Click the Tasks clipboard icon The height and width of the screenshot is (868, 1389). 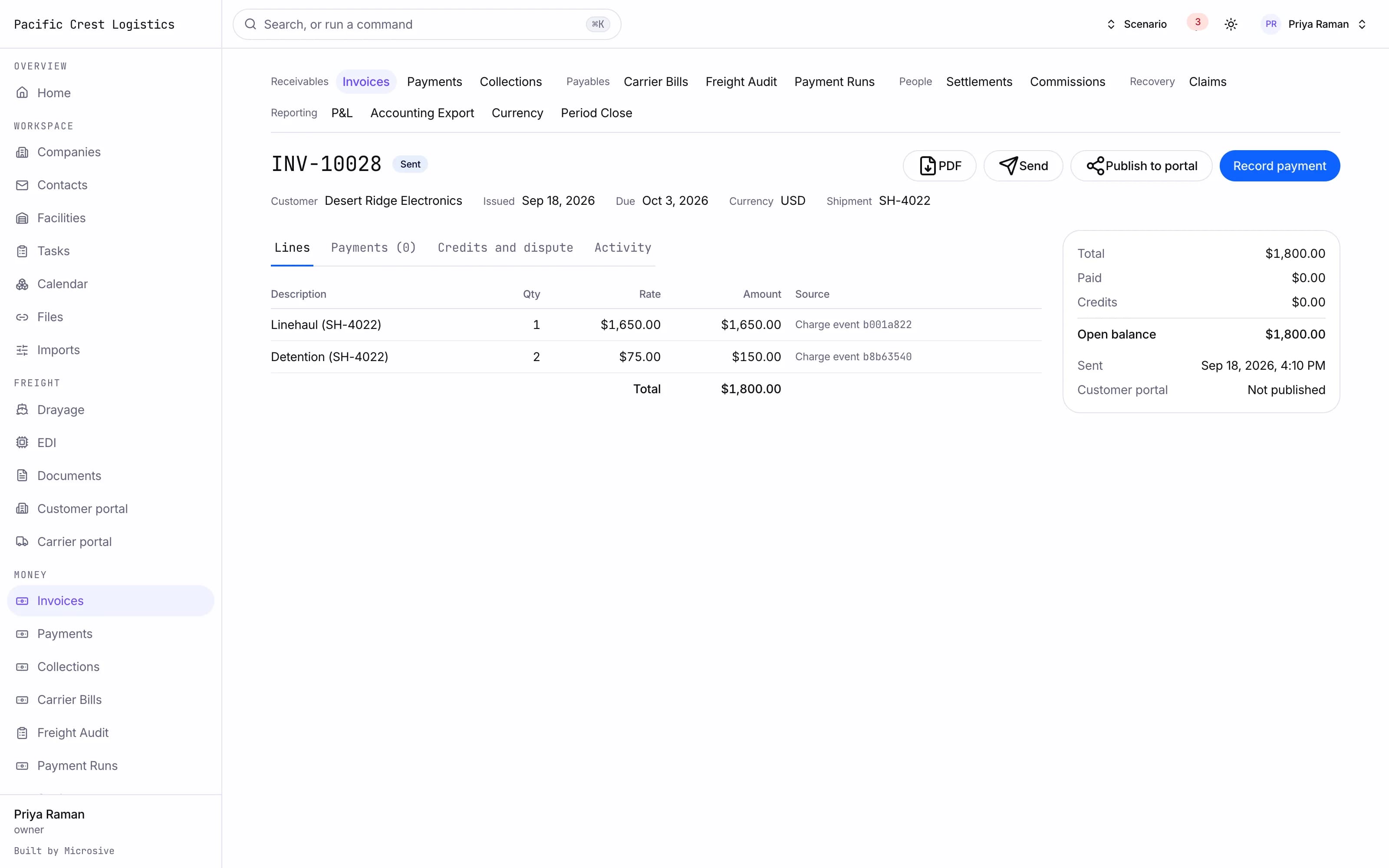[x=22, y=251]
